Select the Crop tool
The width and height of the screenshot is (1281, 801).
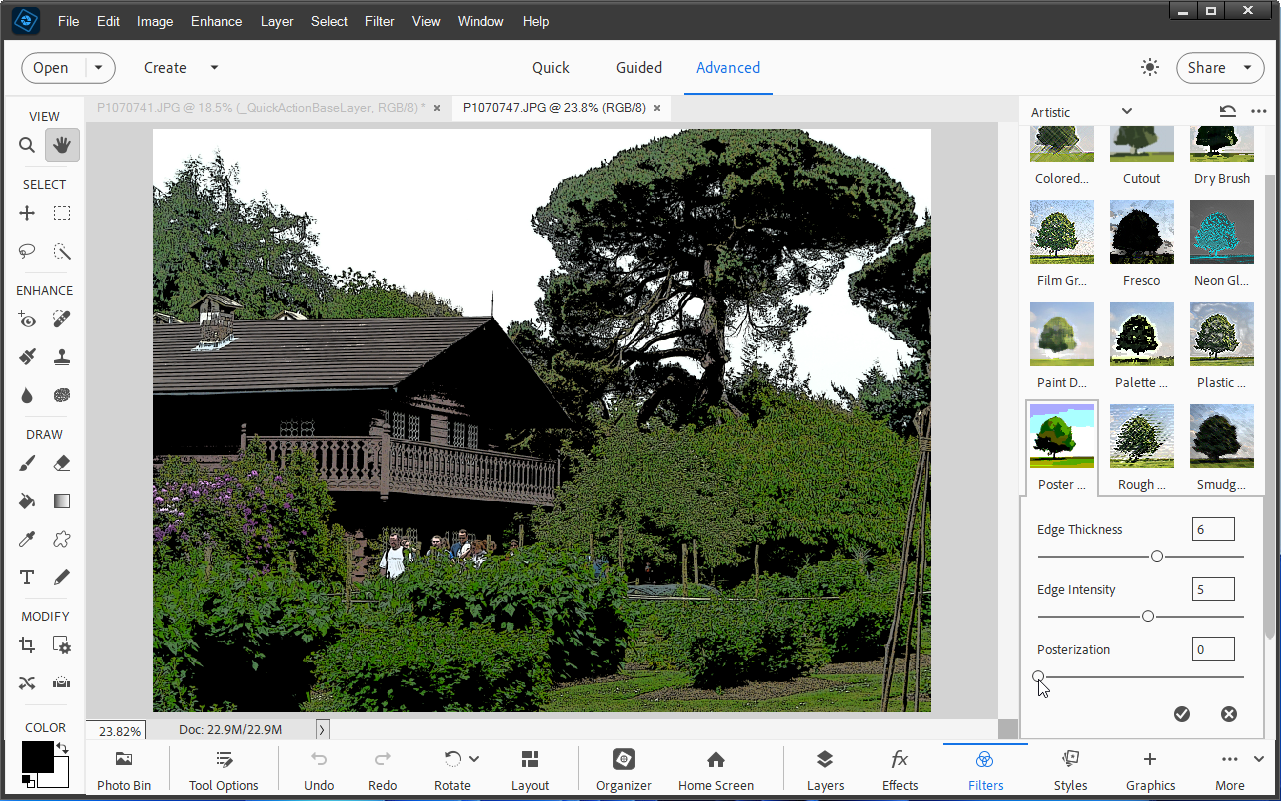tap(27, 646)
